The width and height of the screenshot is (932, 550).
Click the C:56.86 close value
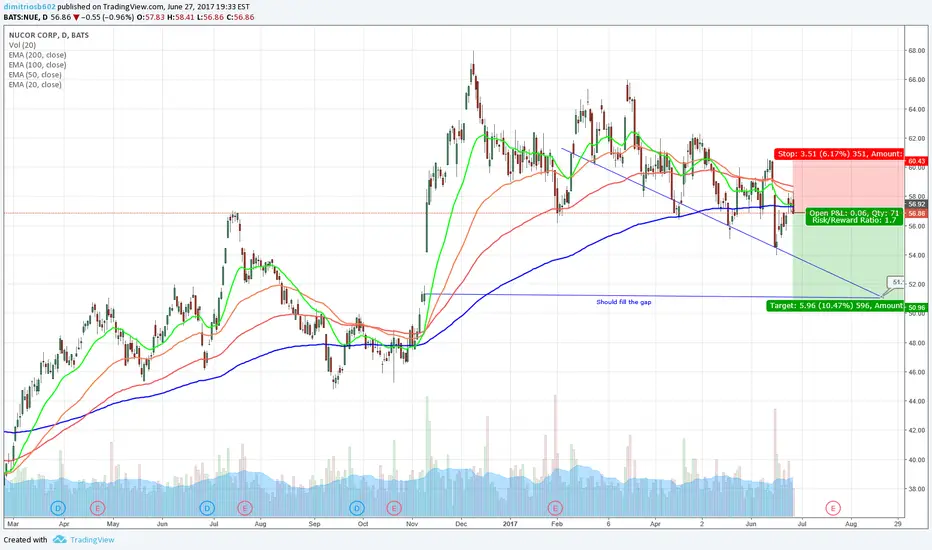240,17
